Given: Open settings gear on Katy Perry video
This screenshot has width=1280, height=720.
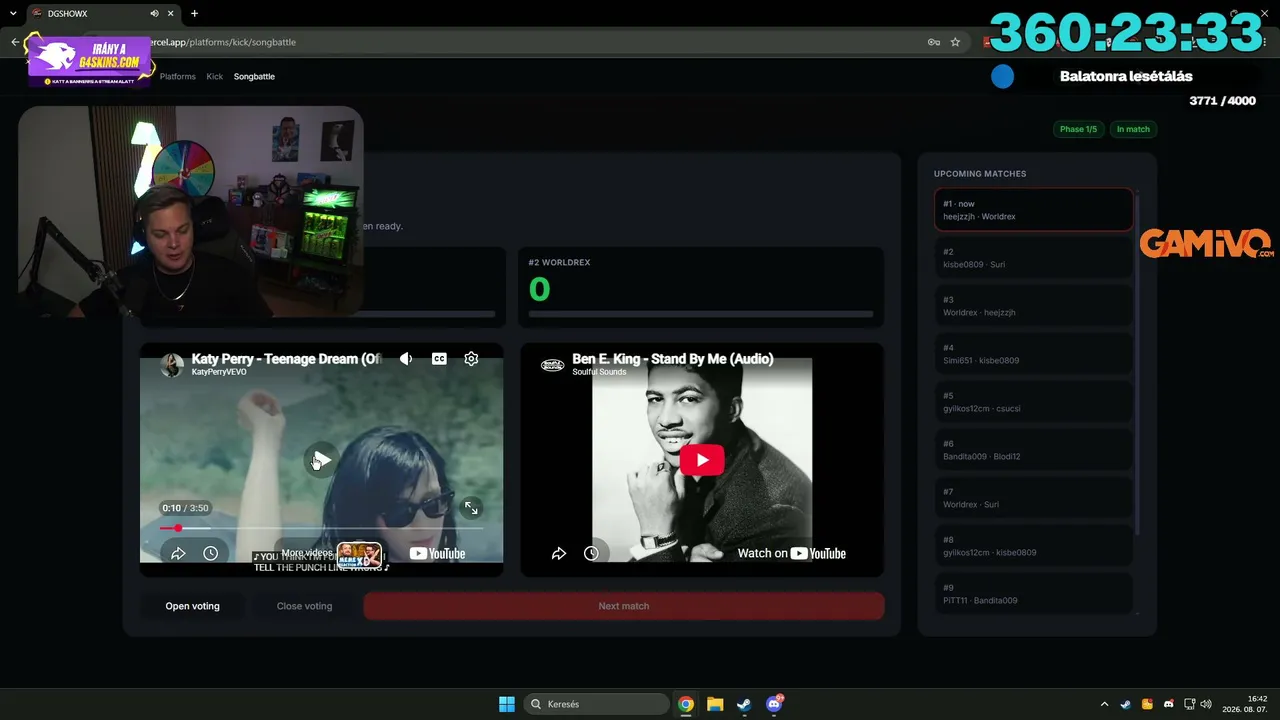Looking at the screenshot, I should tap(471, 359).
